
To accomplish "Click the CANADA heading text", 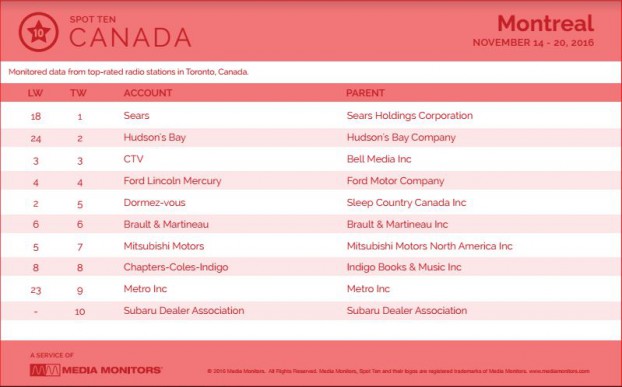I will pyautogui.click(x=130, y=38).
